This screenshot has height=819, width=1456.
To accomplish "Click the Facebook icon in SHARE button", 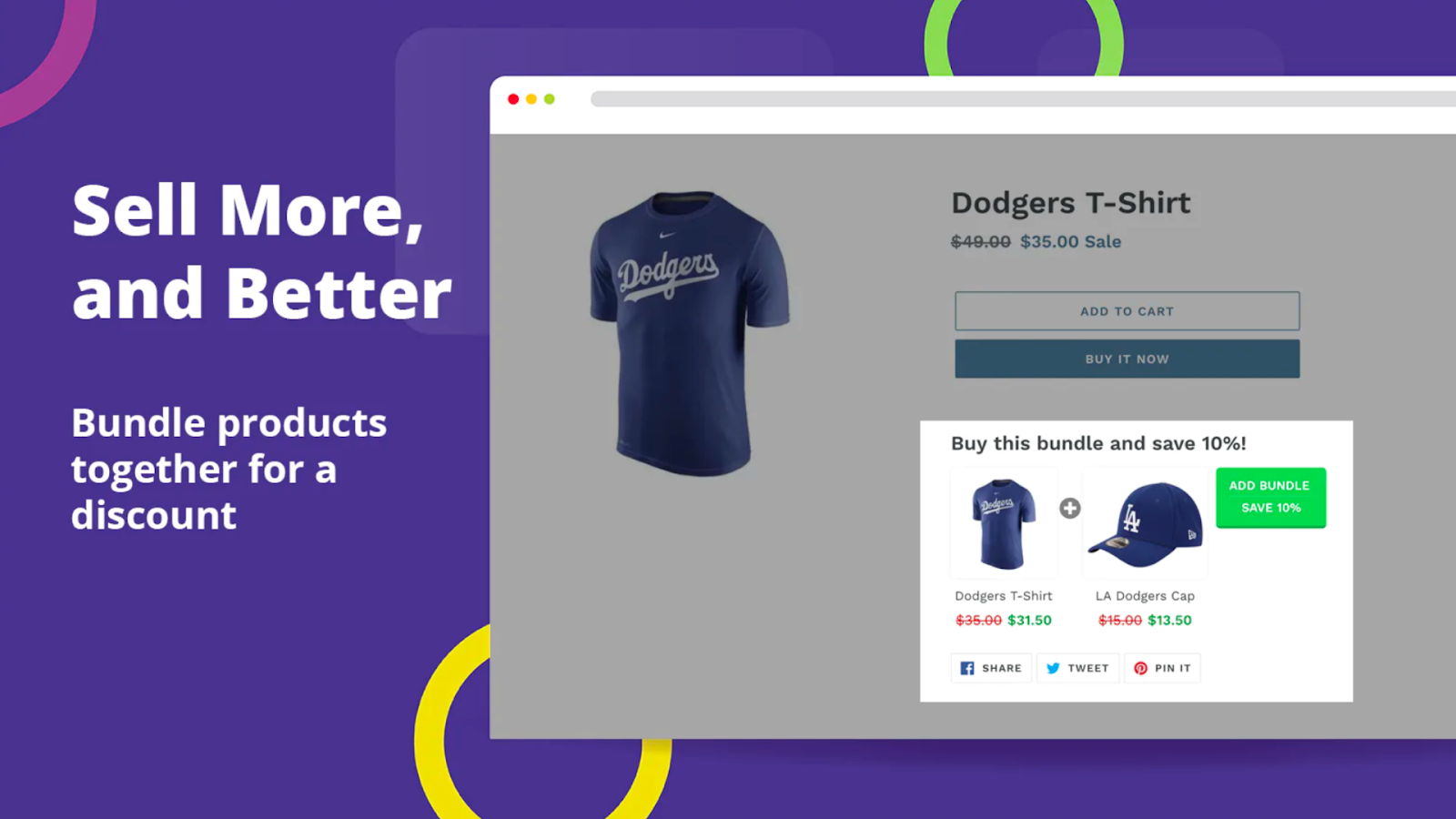I will point(967,668).
